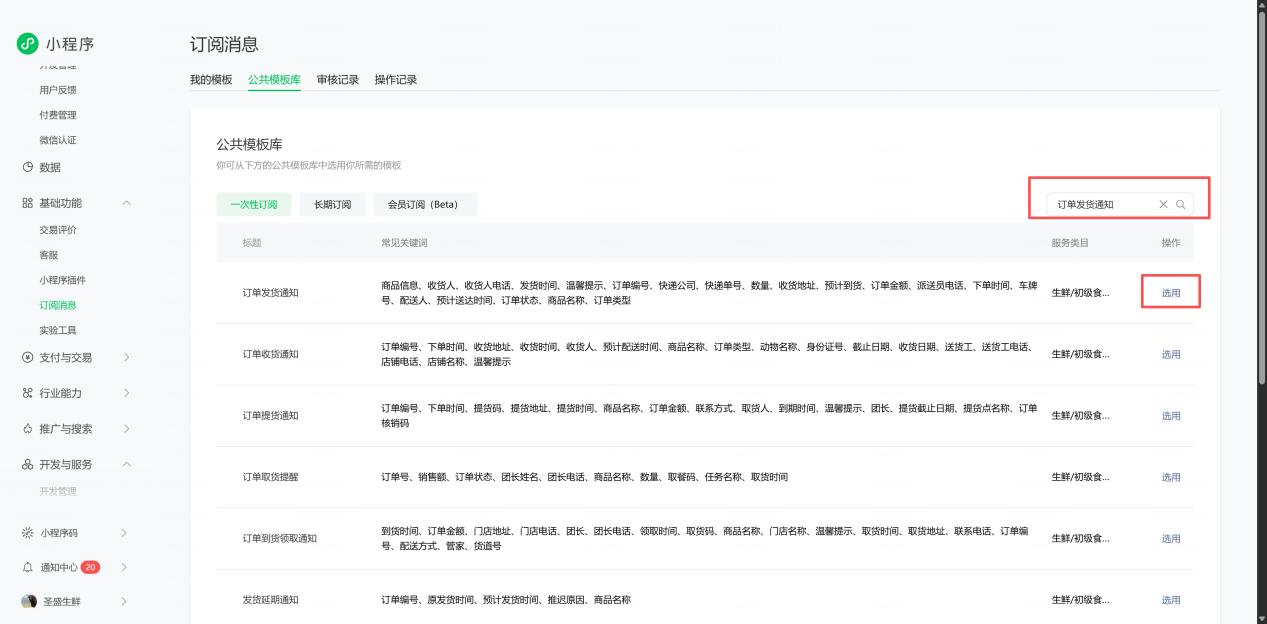Click the search magnifier icon

[x=1180, y=204]
